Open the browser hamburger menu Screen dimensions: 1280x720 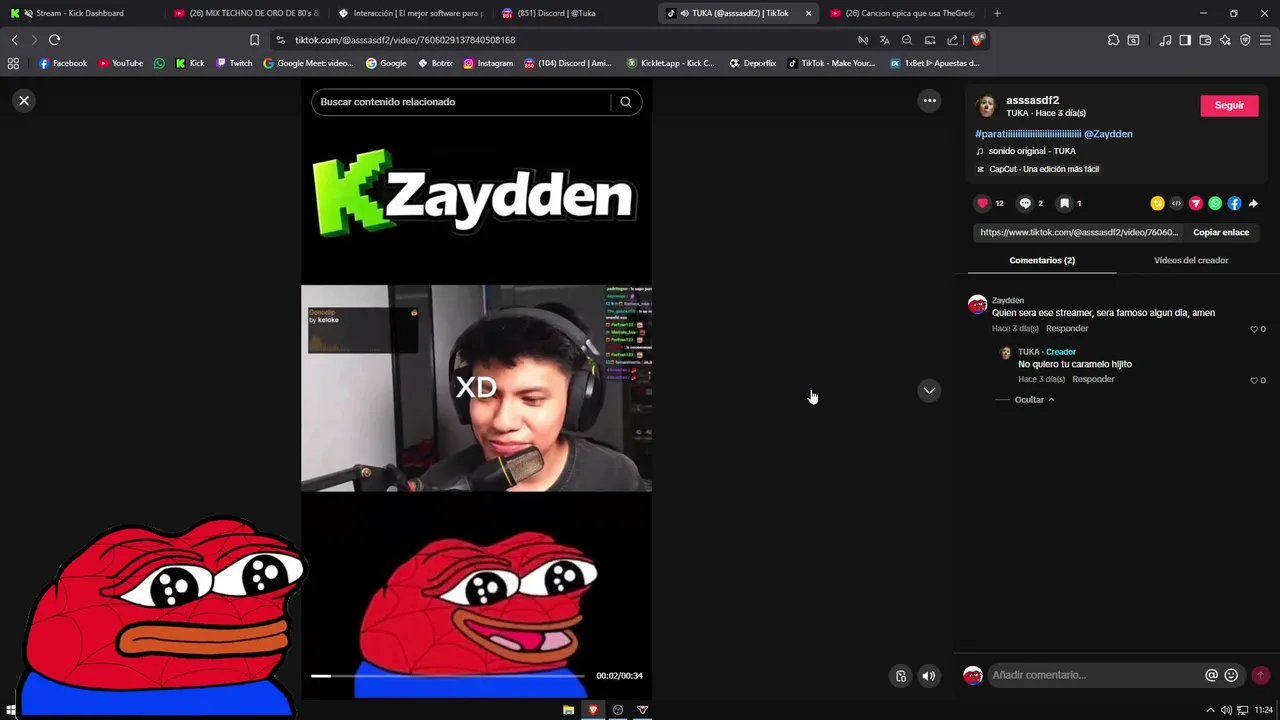click(x=1265, y=40)
